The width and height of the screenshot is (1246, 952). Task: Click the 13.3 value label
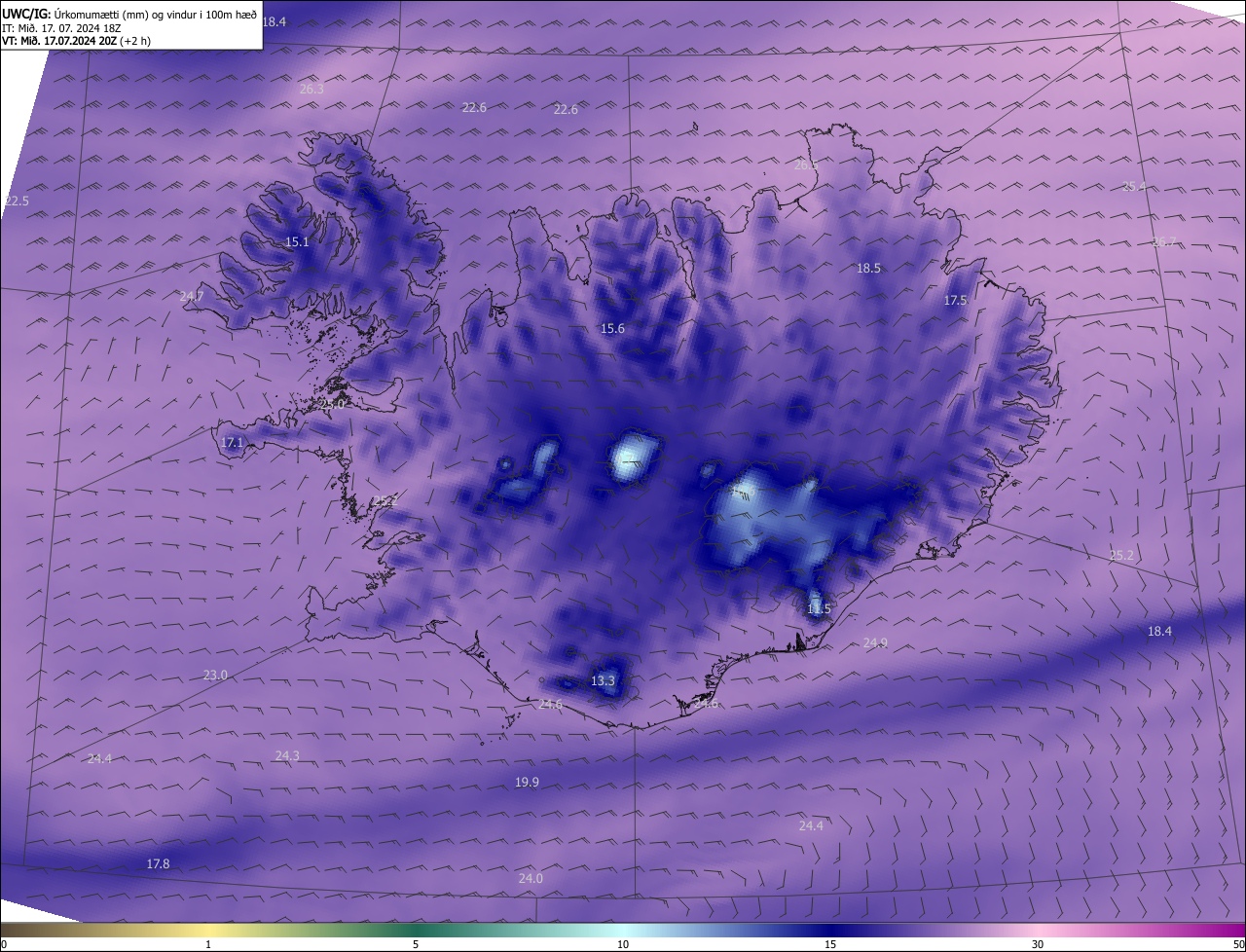(603, 680)
